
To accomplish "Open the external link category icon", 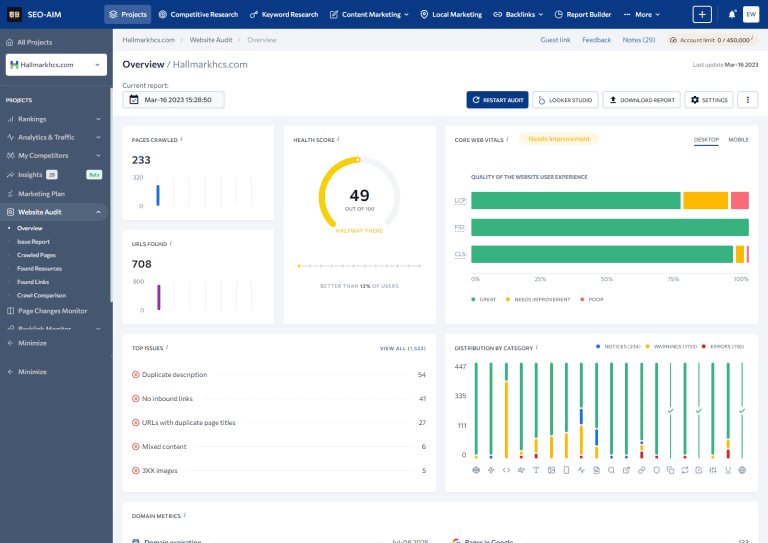I will [x=626, y=470].
